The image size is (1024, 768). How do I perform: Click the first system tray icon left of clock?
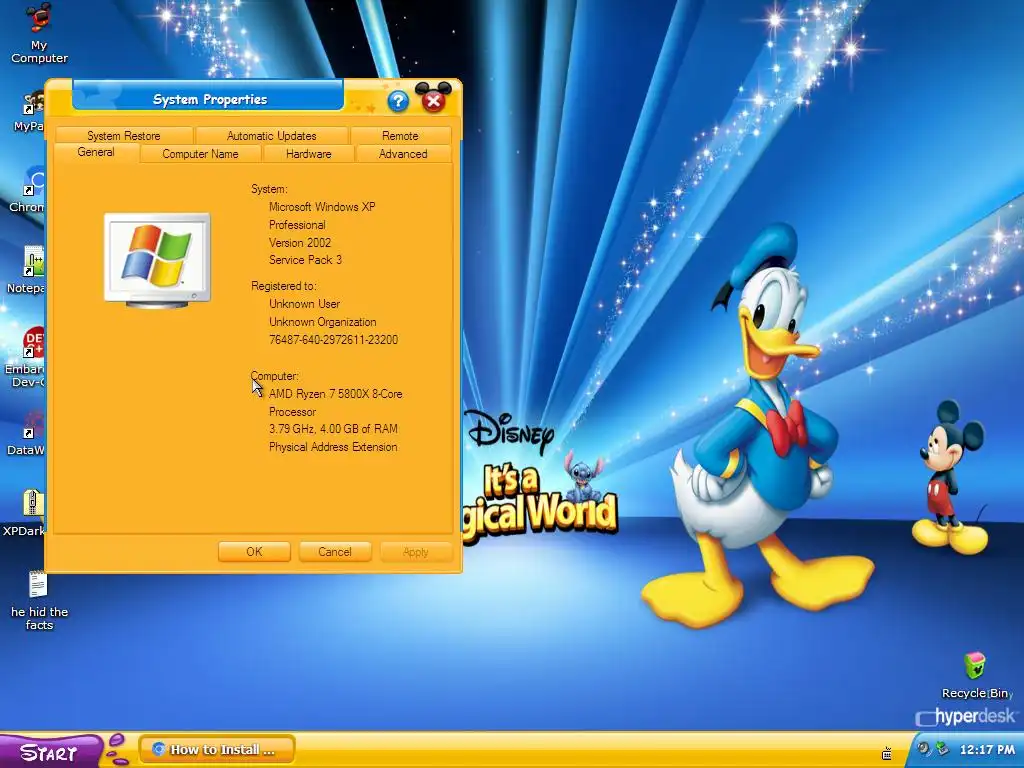(923, 749)
